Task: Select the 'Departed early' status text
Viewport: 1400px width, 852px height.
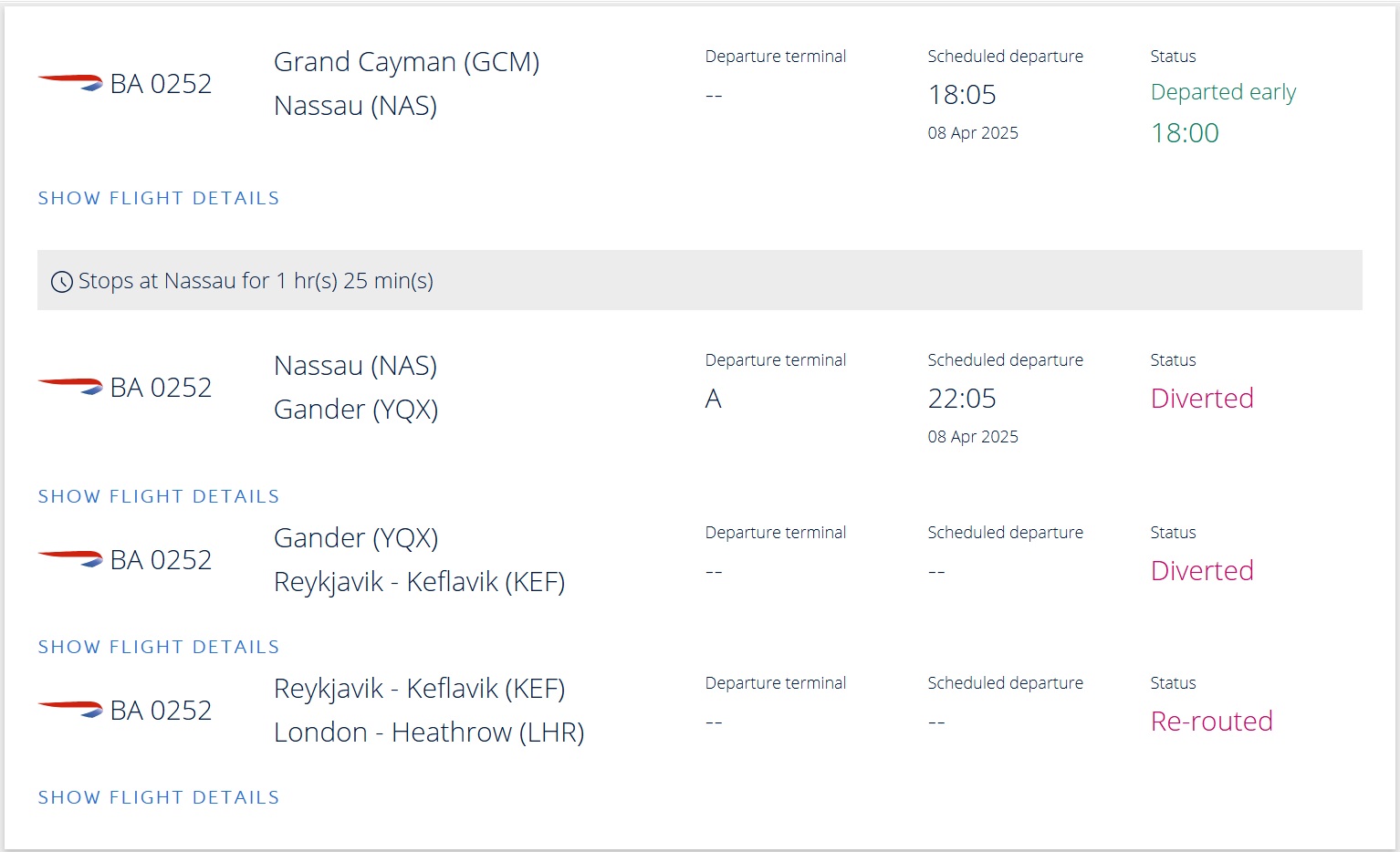Action: tap(1223, 92)
